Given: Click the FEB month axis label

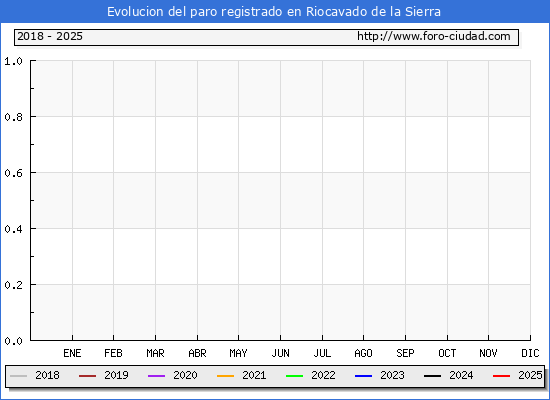Looking at the screenshot, I should 113,353.
